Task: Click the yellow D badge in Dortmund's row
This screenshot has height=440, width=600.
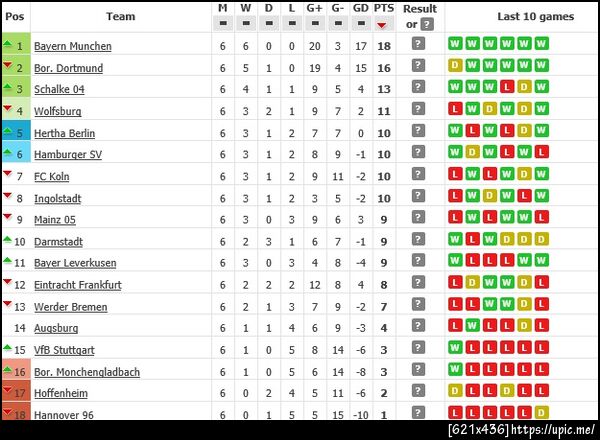Action: (456, 67)
